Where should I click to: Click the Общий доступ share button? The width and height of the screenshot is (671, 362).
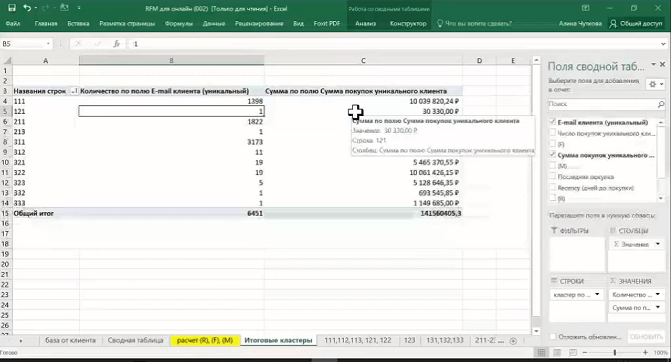pyautogui.click(x=636, y=24)
